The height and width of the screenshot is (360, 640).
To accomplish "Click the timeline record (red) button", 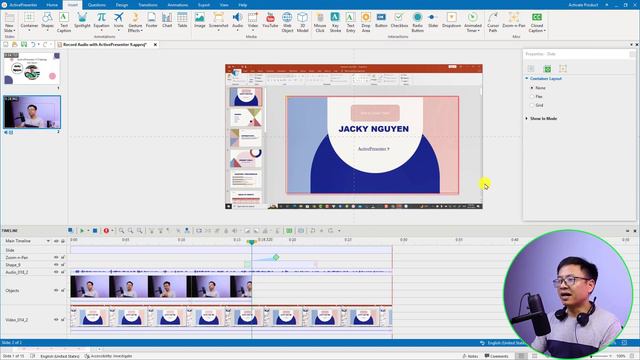I will tap(106, 231).
